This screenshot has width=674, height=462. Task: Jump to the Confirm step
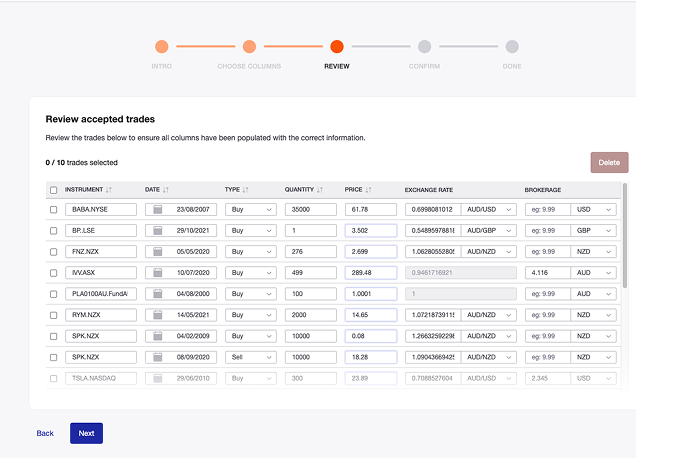point(425,47)
